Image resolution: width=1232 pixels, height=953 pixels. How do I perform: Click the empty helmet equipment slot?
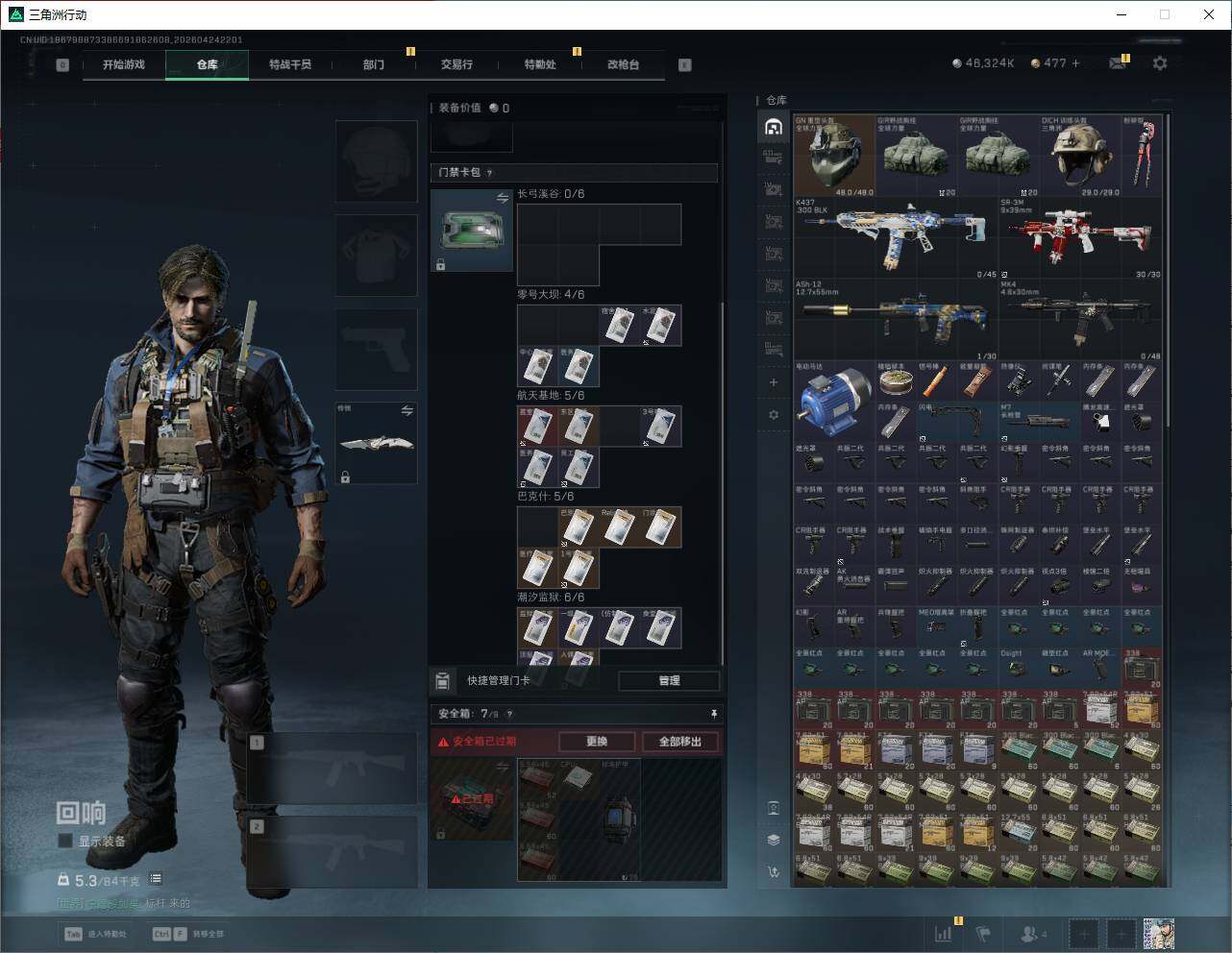click(376, 160)
